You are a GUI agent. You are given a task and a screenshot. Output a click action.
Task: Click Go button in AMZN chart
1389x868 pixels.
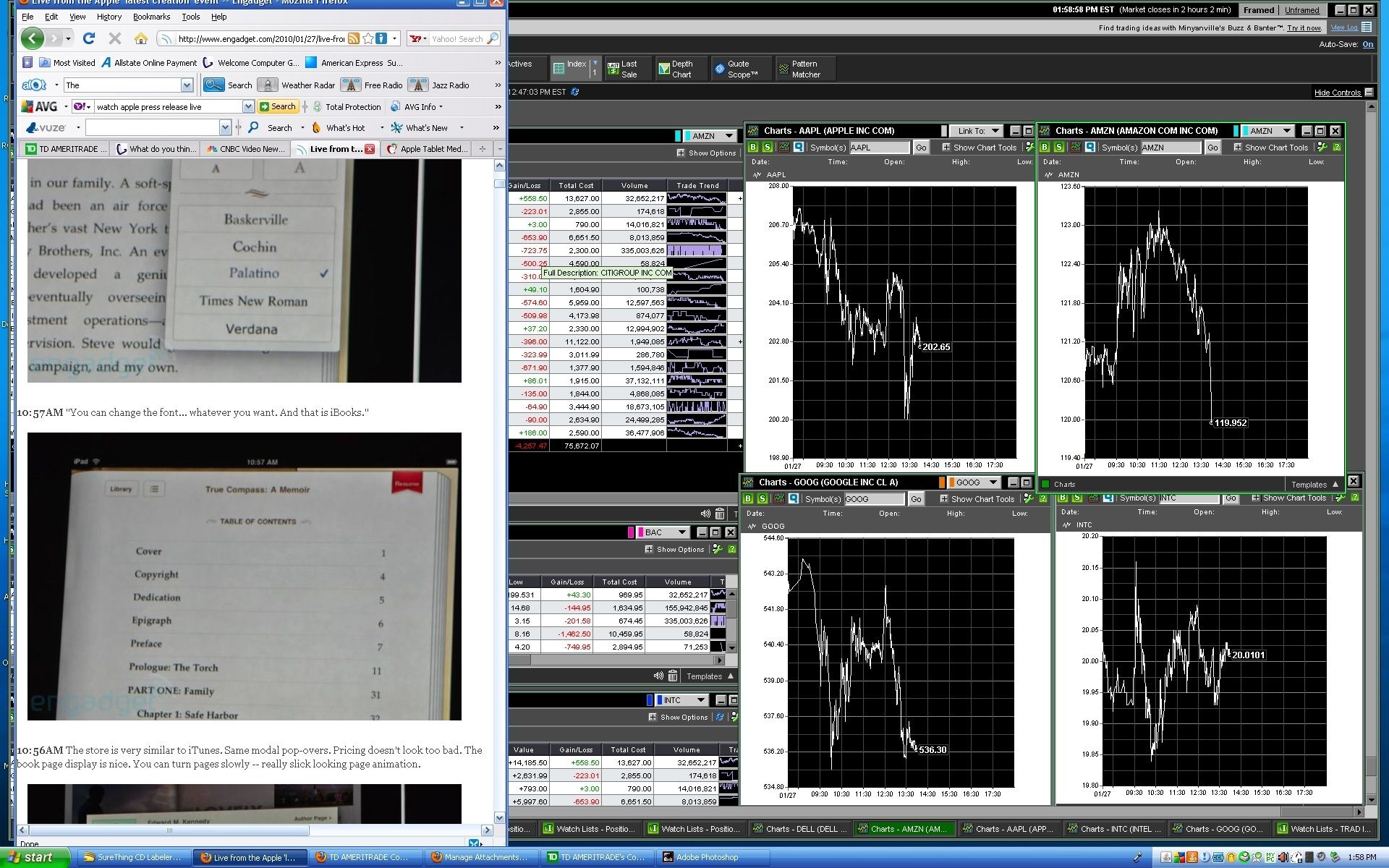tap(1212, 147)
